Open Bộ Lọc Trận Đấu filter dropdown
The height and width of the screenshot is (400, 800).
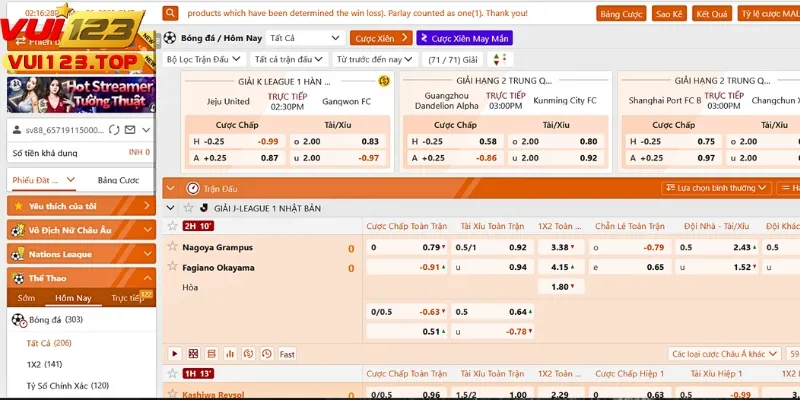204,59
